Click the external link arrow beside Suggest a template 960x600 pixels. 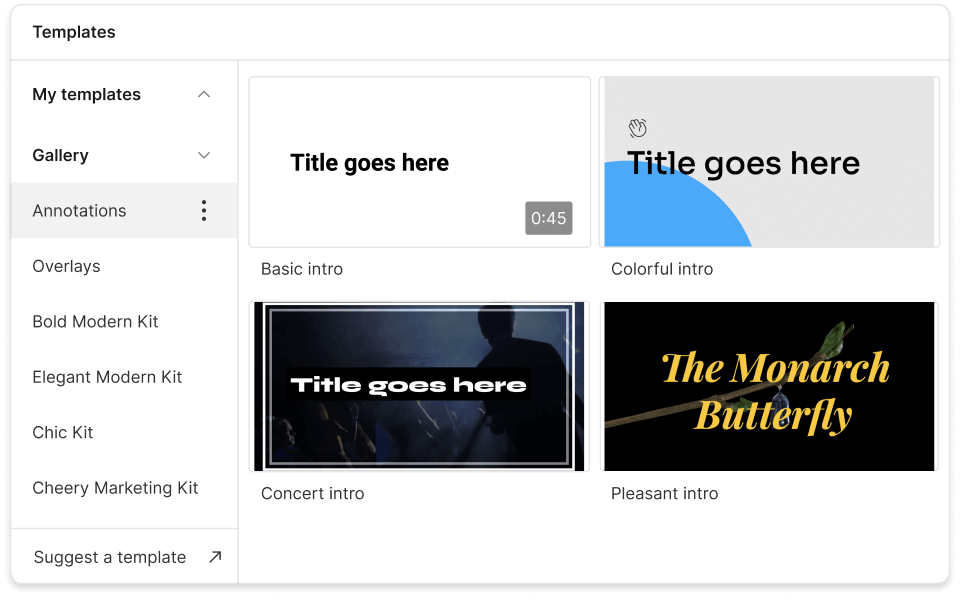[x=214, y=557]
